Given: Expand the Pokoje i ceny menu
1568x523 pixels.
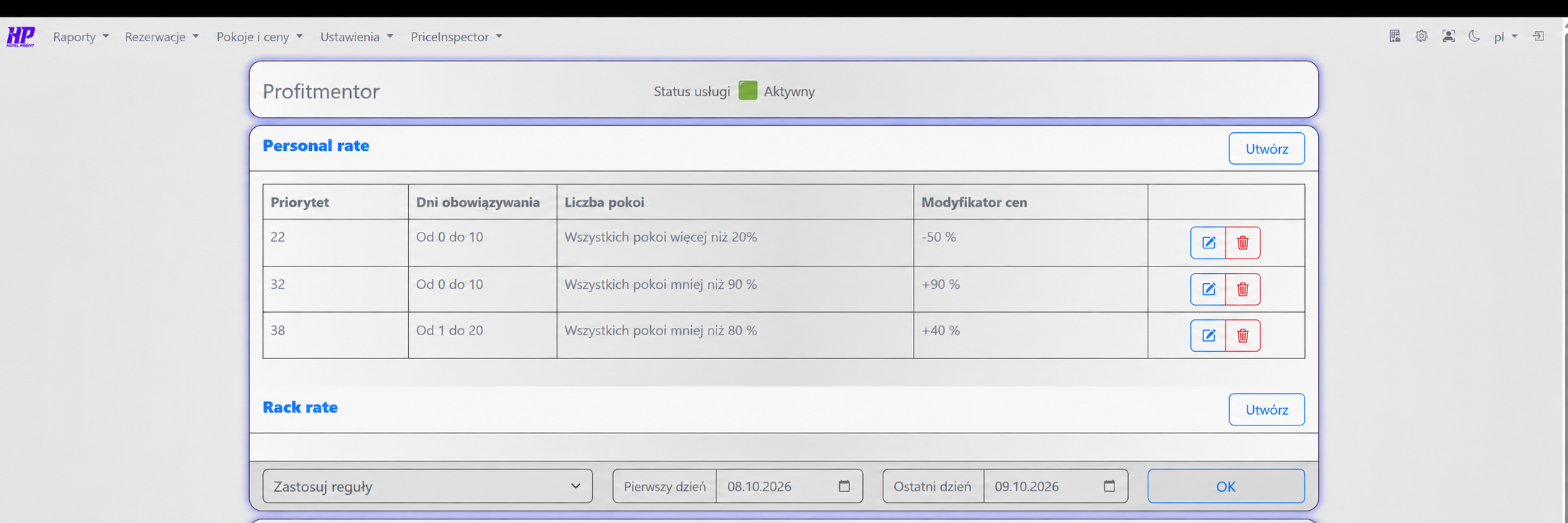Looking at the screenshot, I should 260,37.
